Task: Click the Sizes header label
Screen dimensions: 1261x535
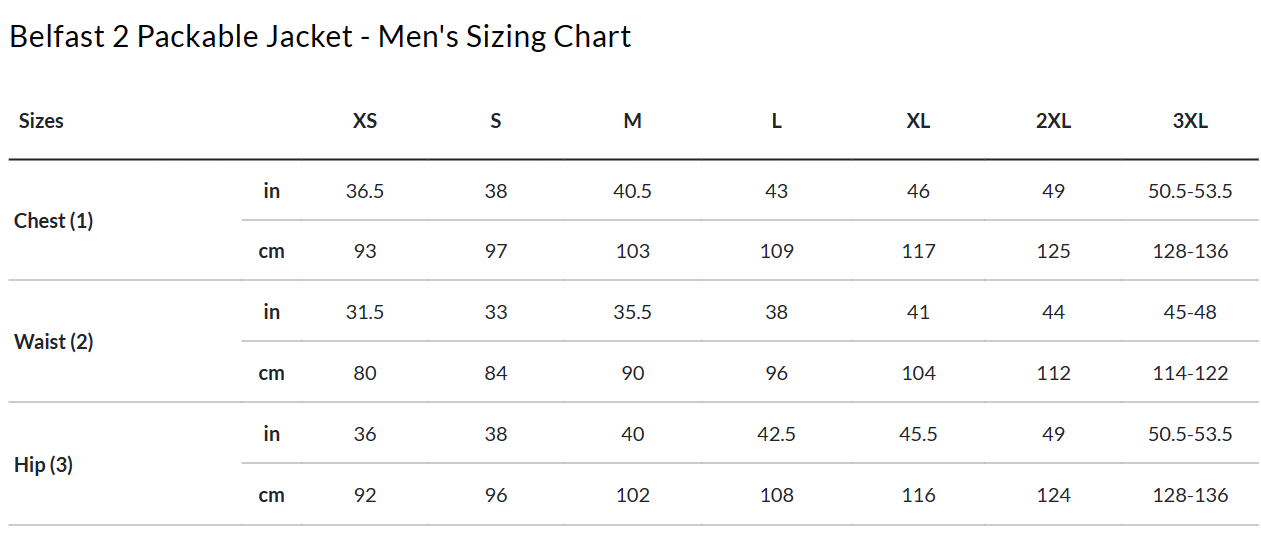Action: coord(41,121)
